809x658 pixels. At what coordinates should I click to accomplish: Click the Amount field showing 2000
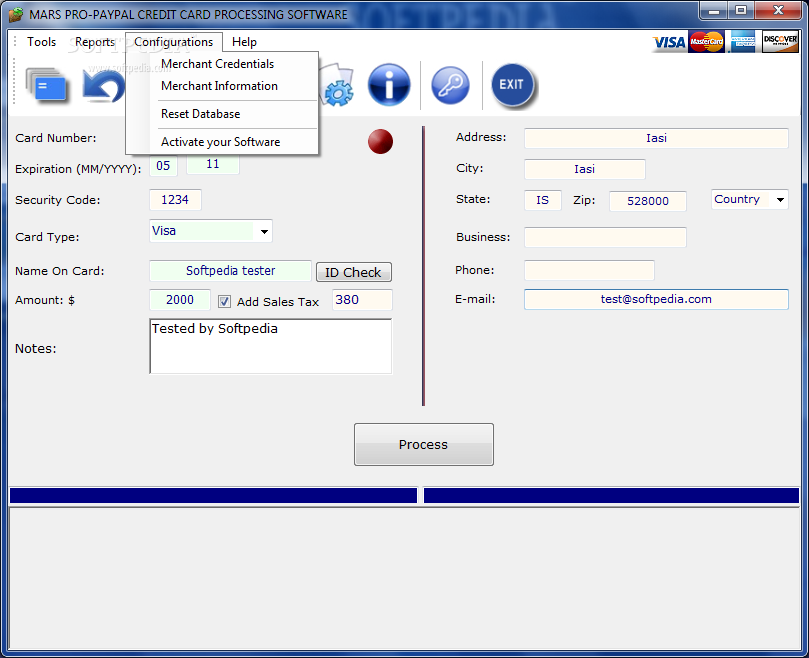tap(180, 300)
